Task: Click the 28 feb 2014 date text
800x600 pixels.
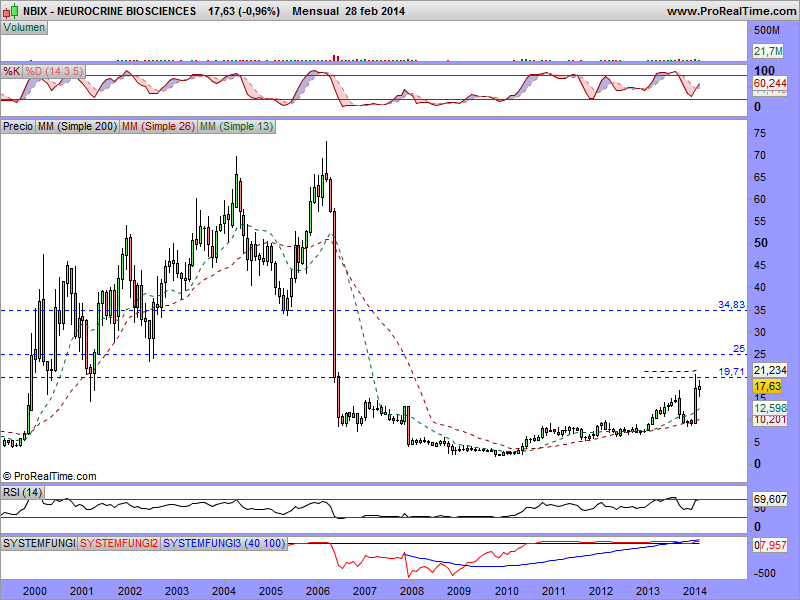Action: (375, 11)
